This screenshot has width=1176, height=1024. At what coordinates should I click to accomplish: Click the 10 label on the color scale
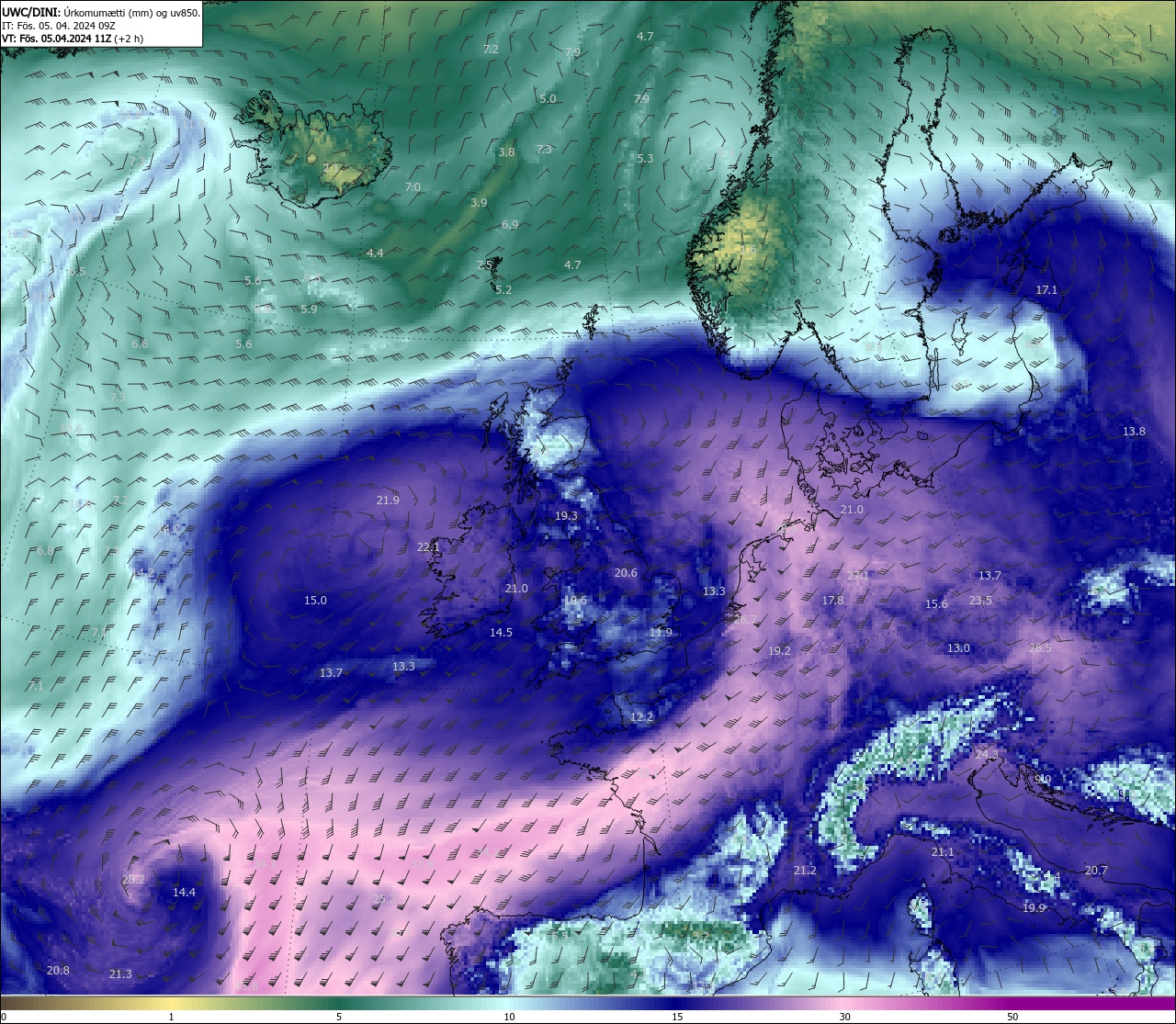pos(509,1017)
